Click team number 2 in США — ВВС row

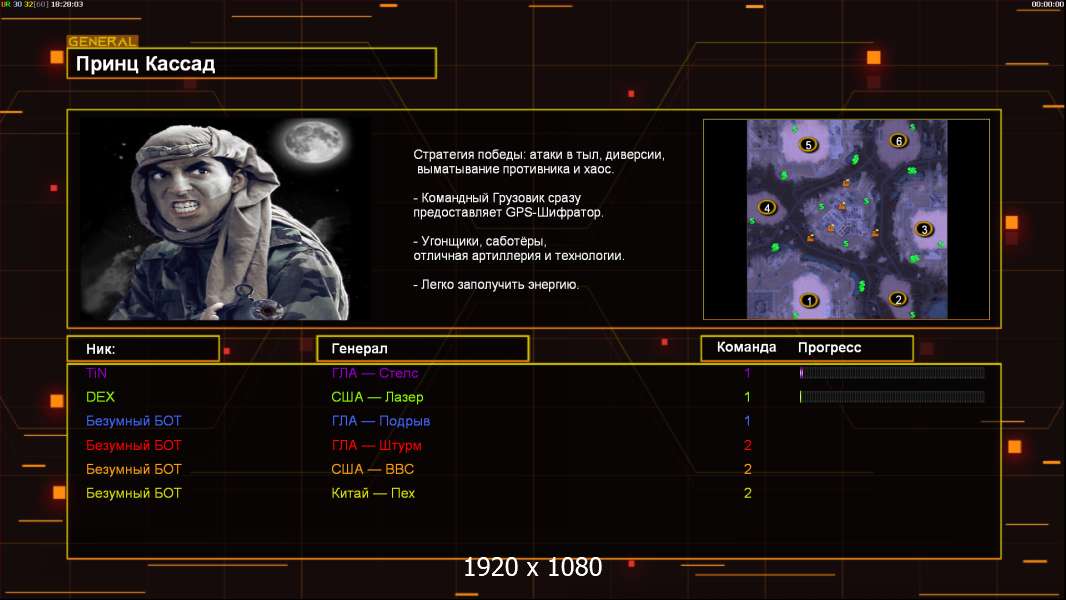(747, 469)
